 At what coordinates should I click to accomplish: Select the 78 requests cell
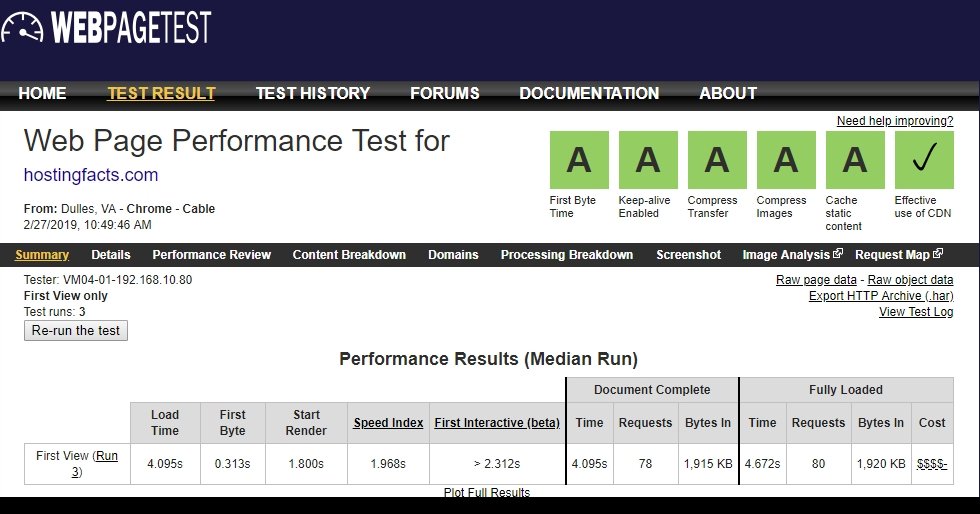[x=646, y=464]
